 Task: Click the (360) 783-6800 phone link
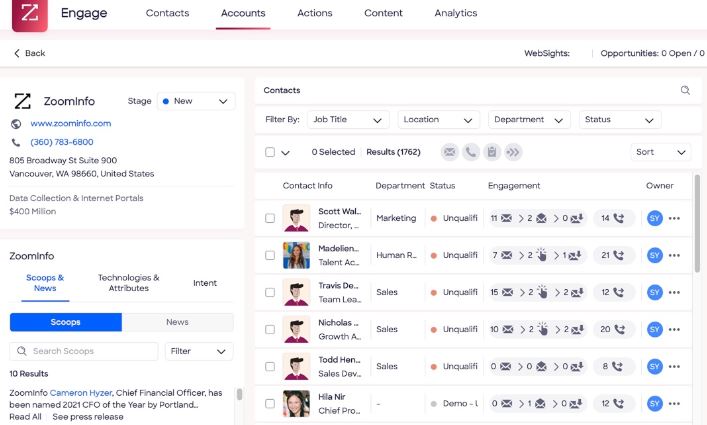62,142
